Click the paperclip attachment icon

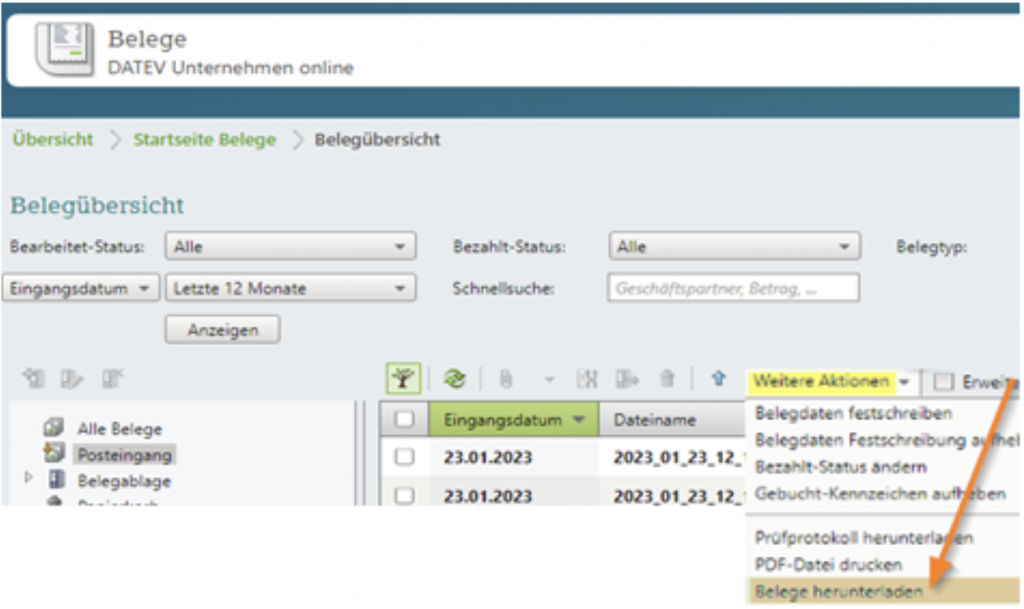pos(506,380)
